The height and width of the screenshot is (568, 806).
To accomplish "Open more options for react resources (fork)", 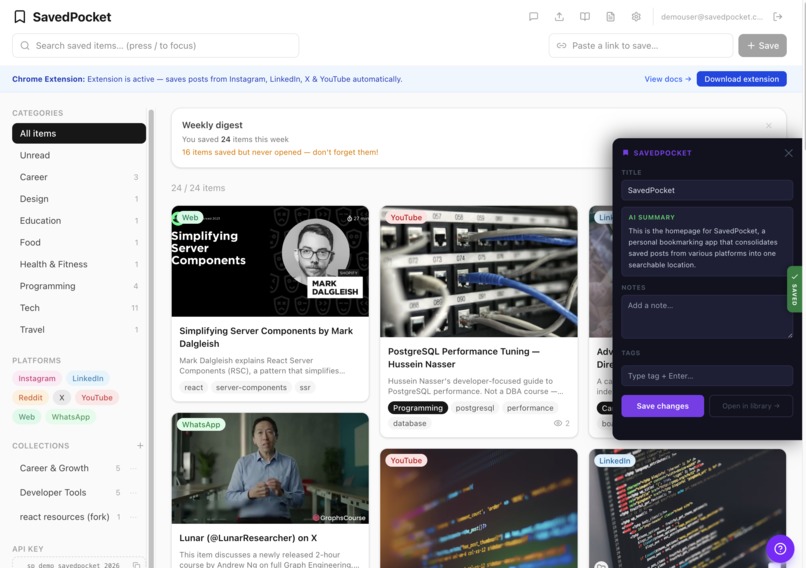I will point(134,517).
